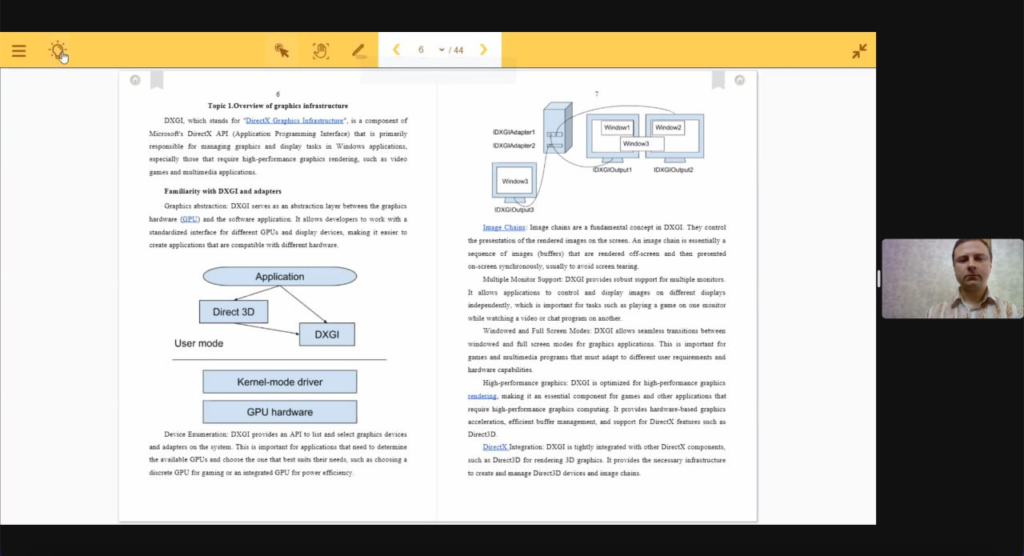Go to previous page arrow
This screenshot has height=556, width=1024.
coord(396,50)
